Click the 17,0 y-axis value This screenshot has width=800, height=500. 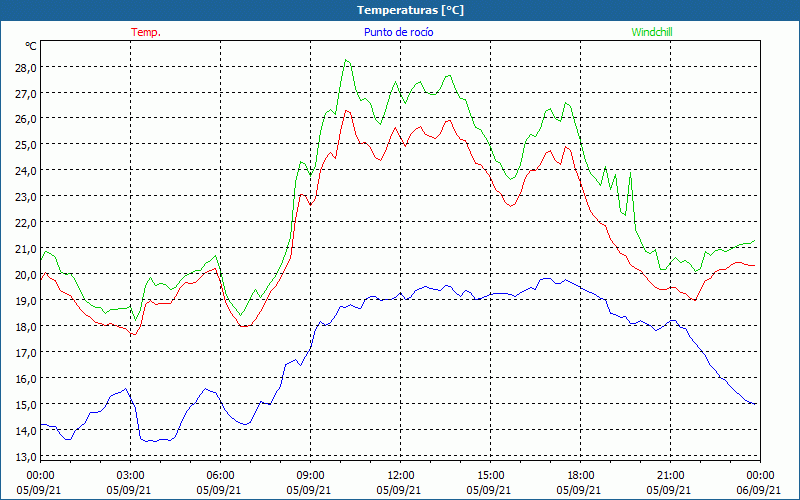point(26,353)
